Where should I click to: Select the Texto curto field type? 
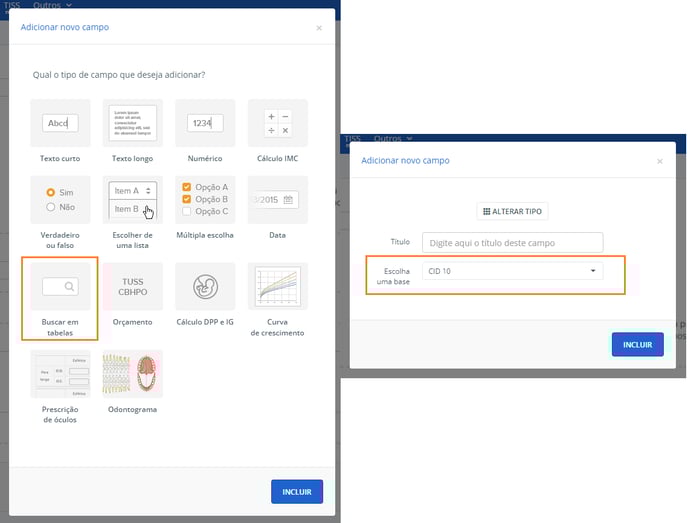pyautogui.click(x=59, y=124)
